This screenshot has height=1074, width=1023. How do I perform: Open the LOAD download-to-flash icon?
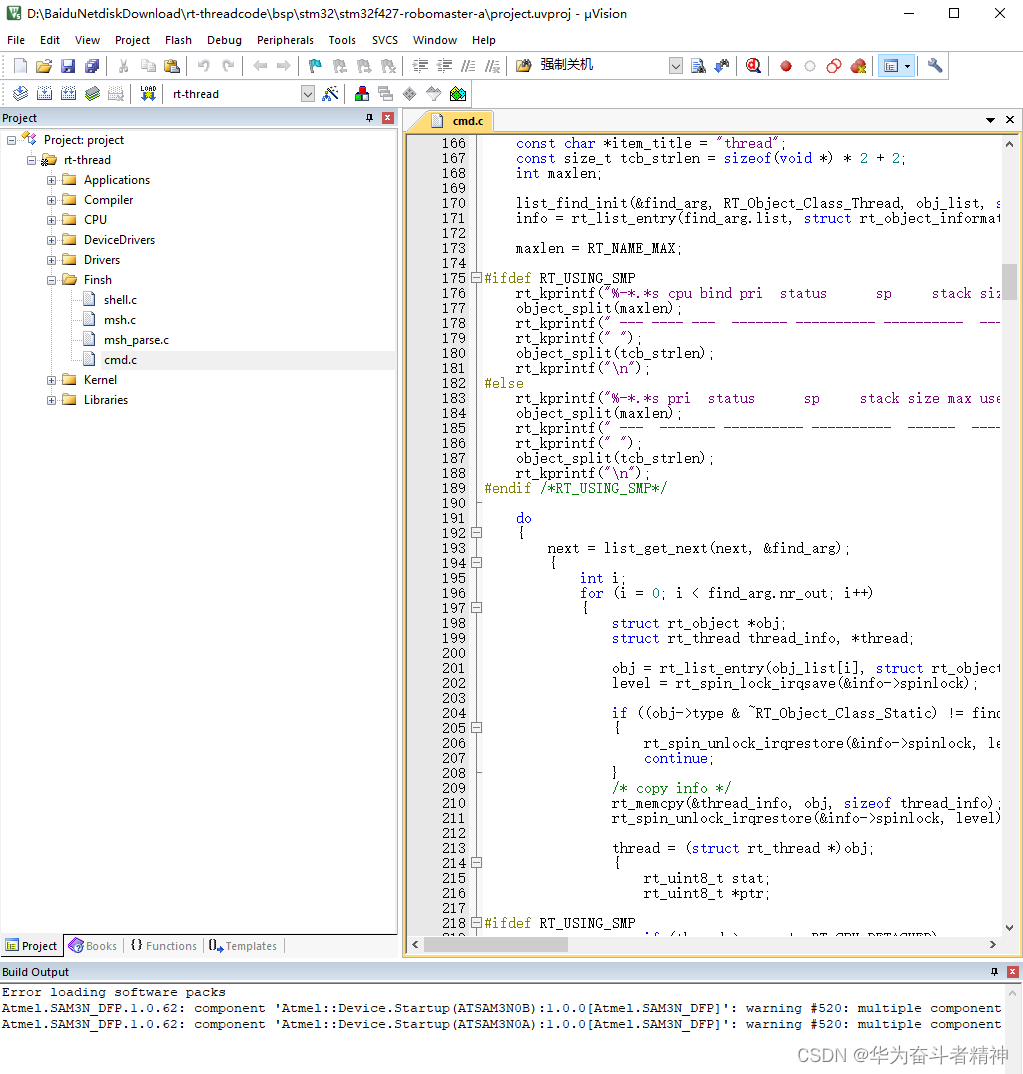(146, 93)
